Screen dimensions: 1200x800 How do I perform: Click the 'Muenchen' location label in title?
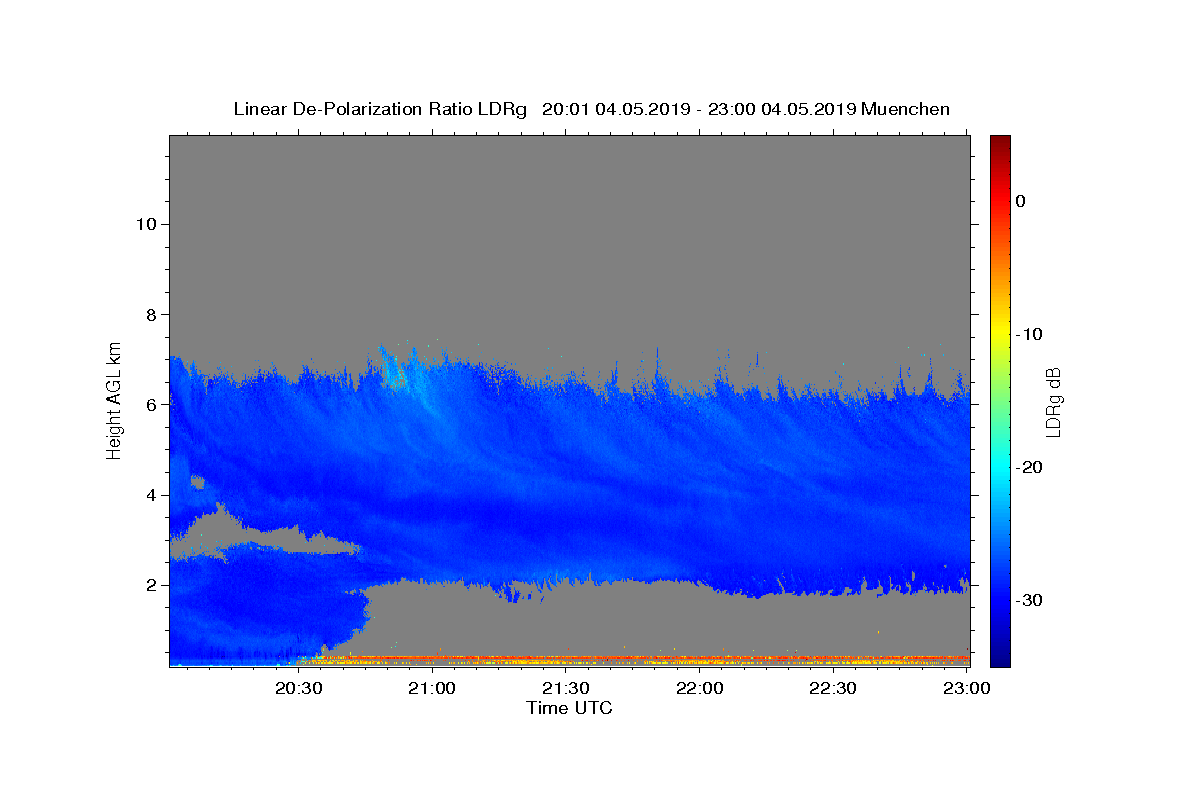pyautogui.click(x=905, y=109)
